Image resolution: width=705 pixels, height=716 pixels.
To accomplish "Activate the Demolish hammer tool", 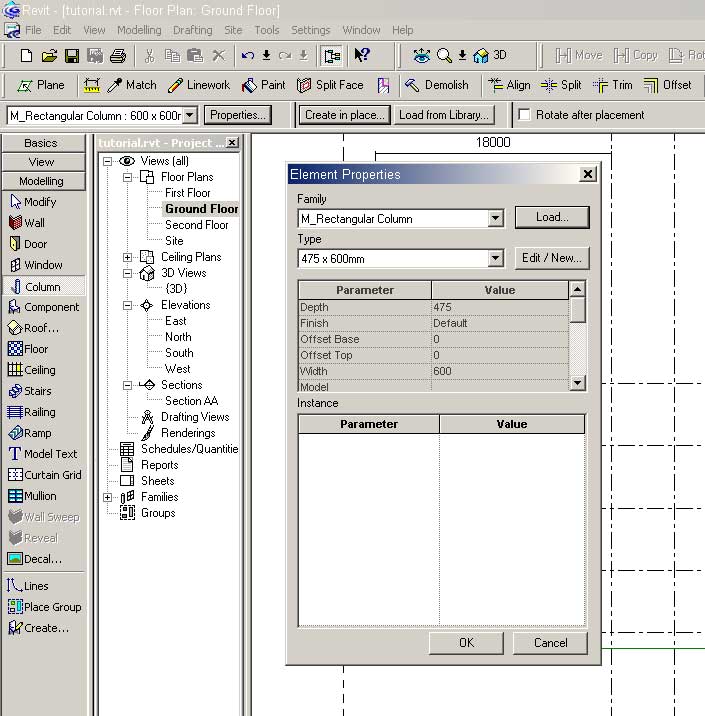I will [437, 85].
